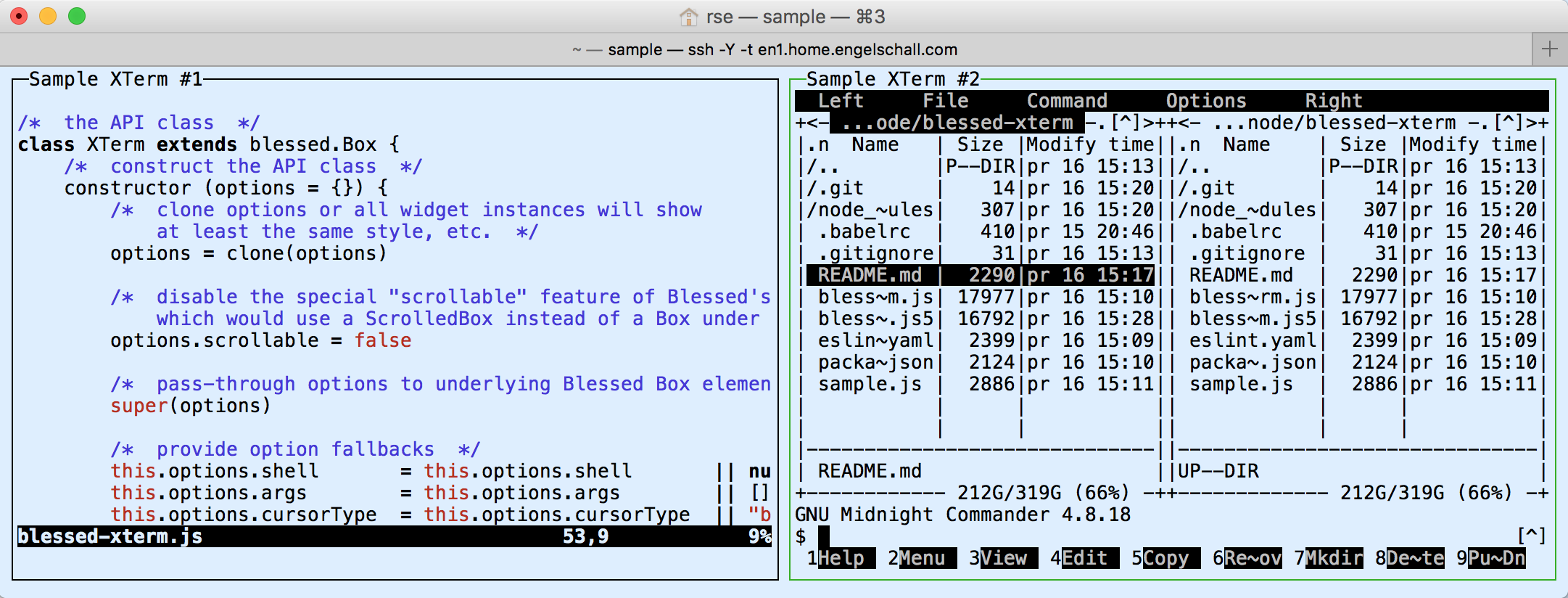Click the 1Help function key button
Image resolution: width=1568 pixels, height=598 pixels.
click(x=841, y=558)
